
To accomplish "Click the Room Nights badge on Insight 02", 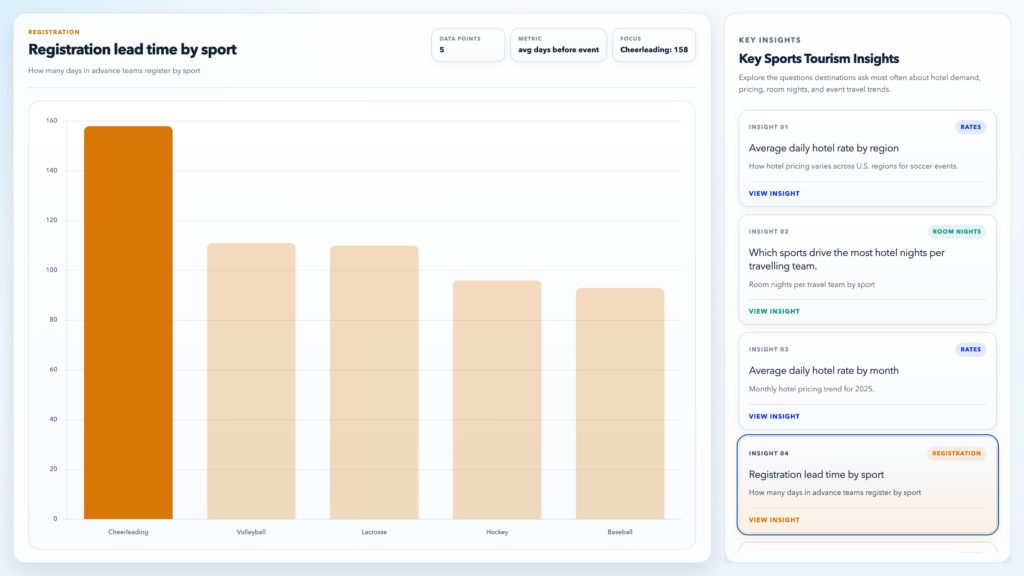I will point(956,231).
